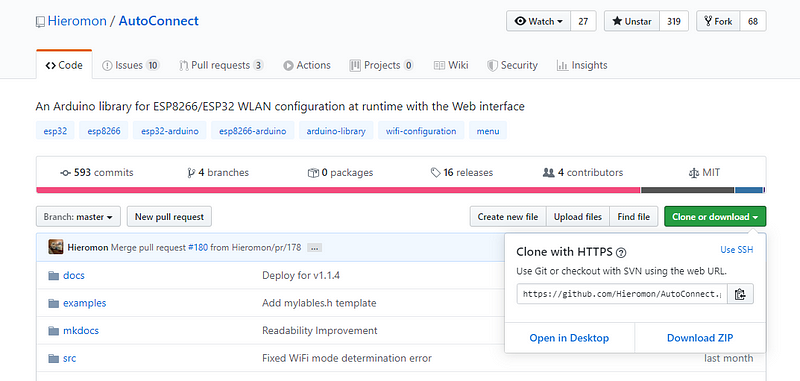Image resolution: width=800 pixels, height=381 pixels.
Task: Click the pink language bar segment
Action: pos(338,190)
